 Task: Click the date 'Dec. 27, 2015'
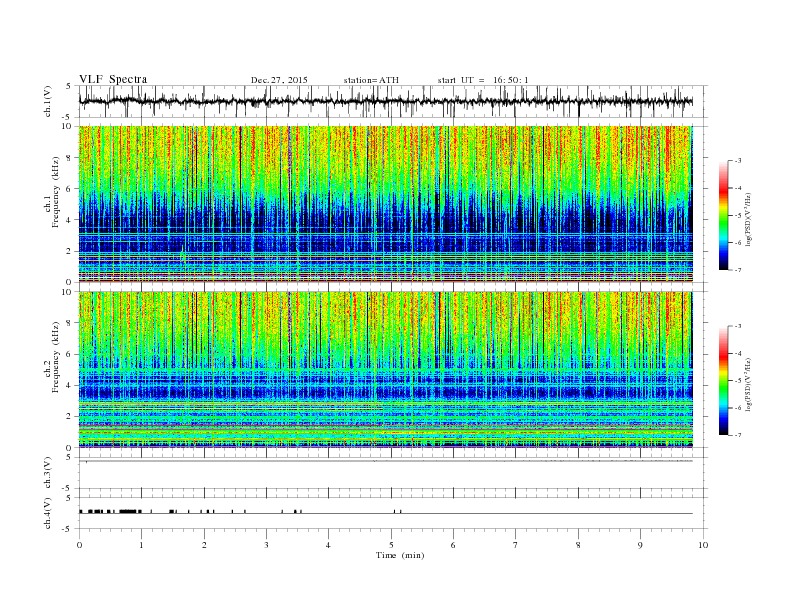pyautogui.click(x=279, y=80)
